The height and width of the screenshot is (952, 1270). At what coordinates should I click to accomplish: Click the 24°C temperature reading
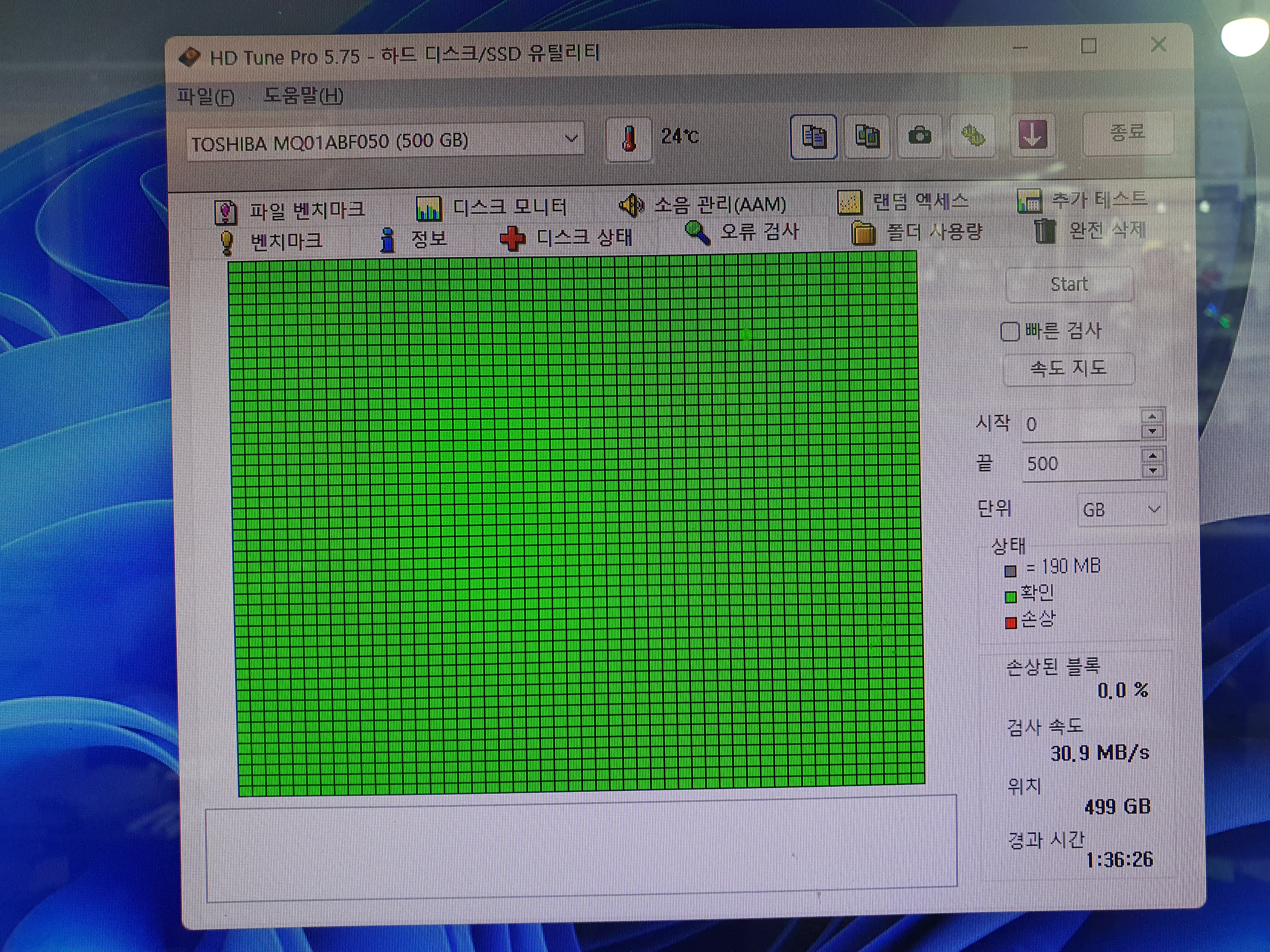click(680, 136)
